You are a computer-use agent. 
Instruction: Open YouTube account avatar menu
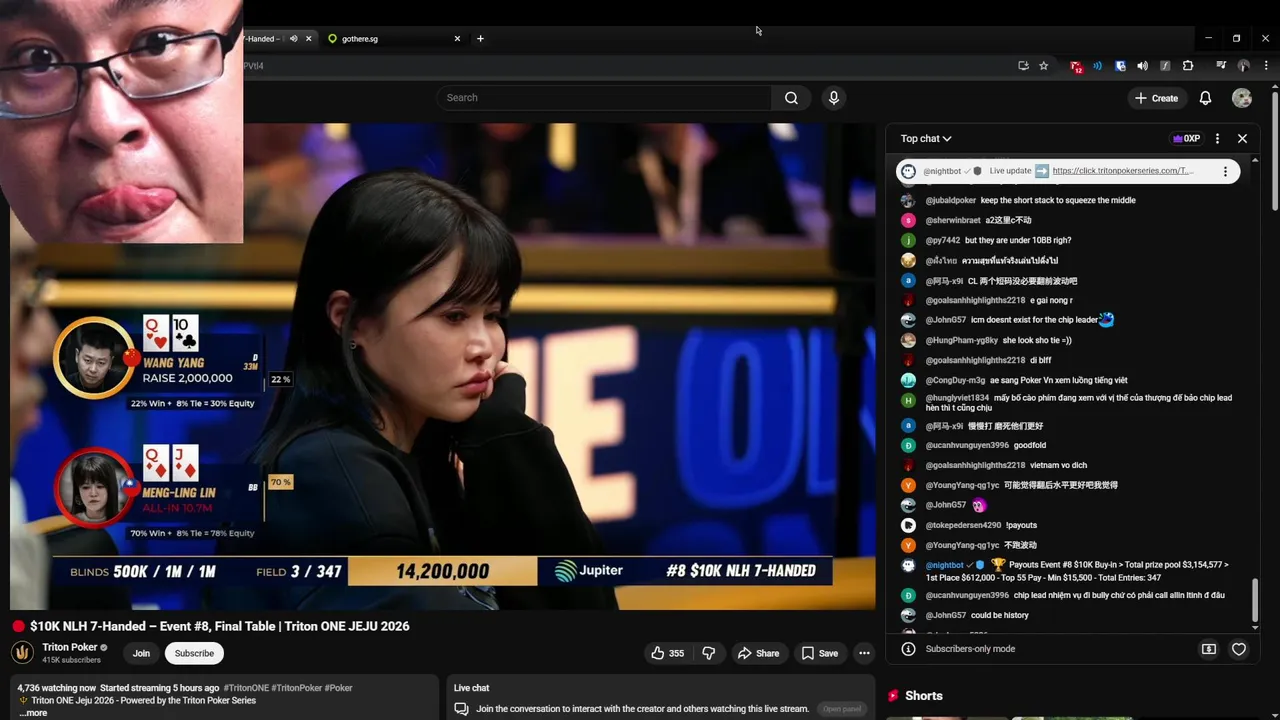click(x=1242, y=98)
